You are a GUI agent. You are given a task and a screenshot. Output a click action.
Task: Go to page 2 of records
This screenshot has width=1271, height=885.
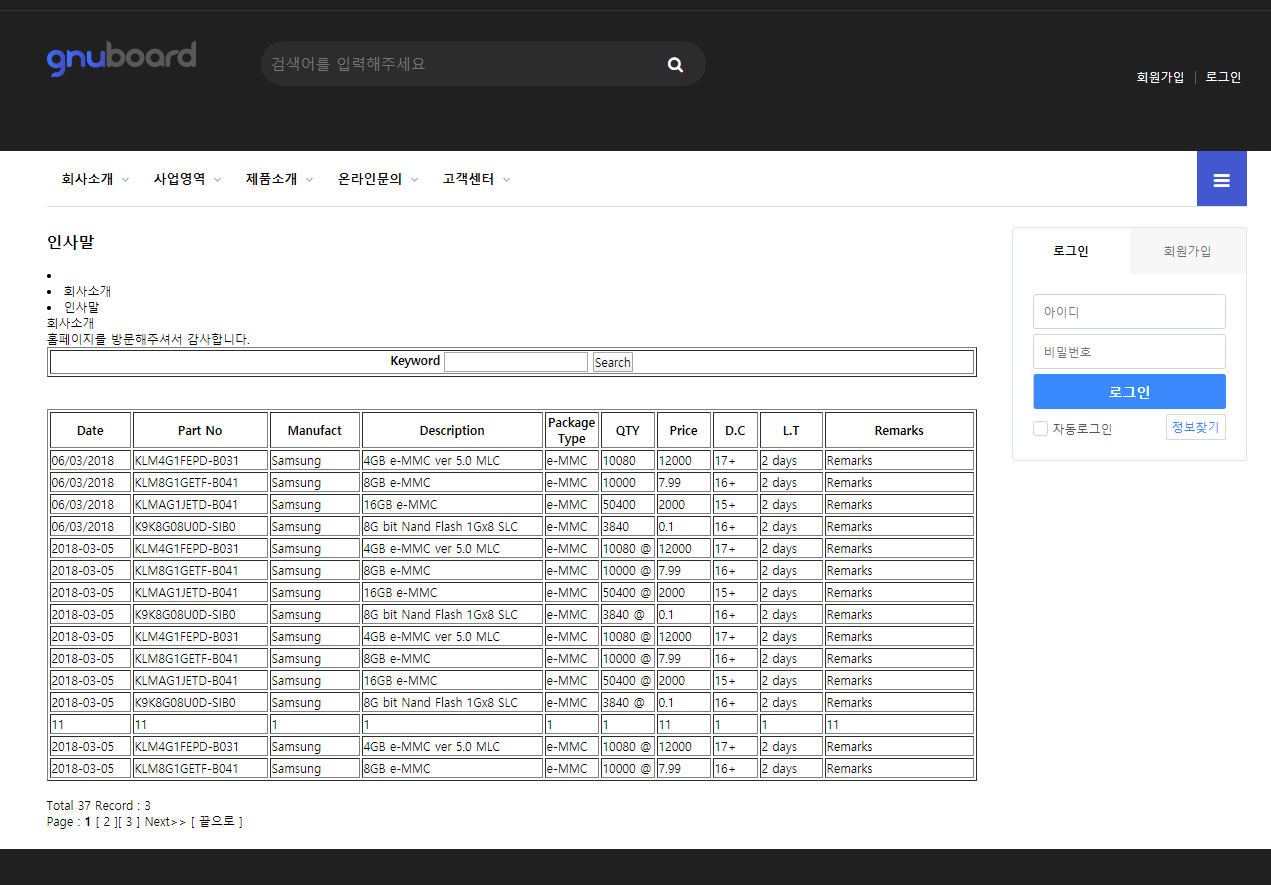(x=107, y=822)
